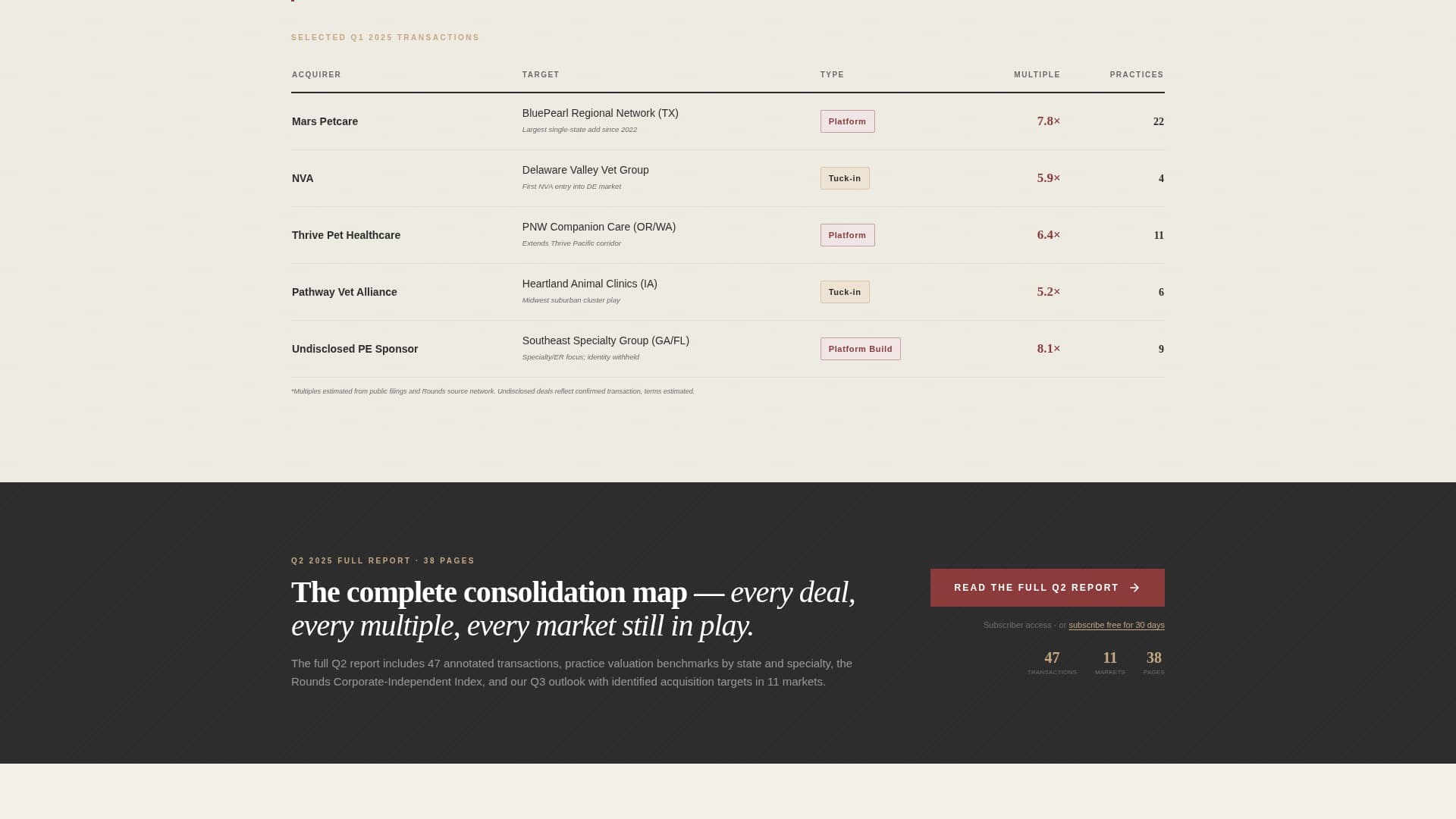The height and width of the screenshot is (819, 1456).
Task: Click Southeast Specialty Group (GA/FL) target
Action: click(x=605, y=340)
